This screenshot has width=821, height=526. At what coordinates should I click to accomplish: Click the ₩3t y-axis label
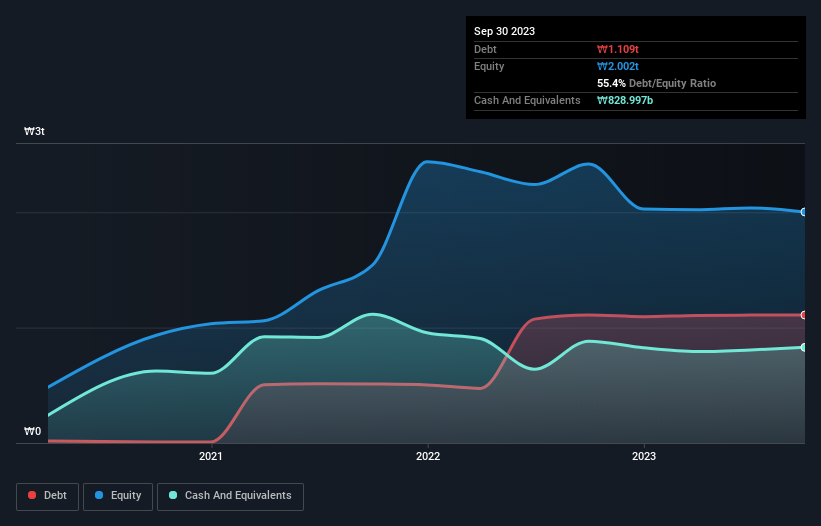[x=34, y=131]
